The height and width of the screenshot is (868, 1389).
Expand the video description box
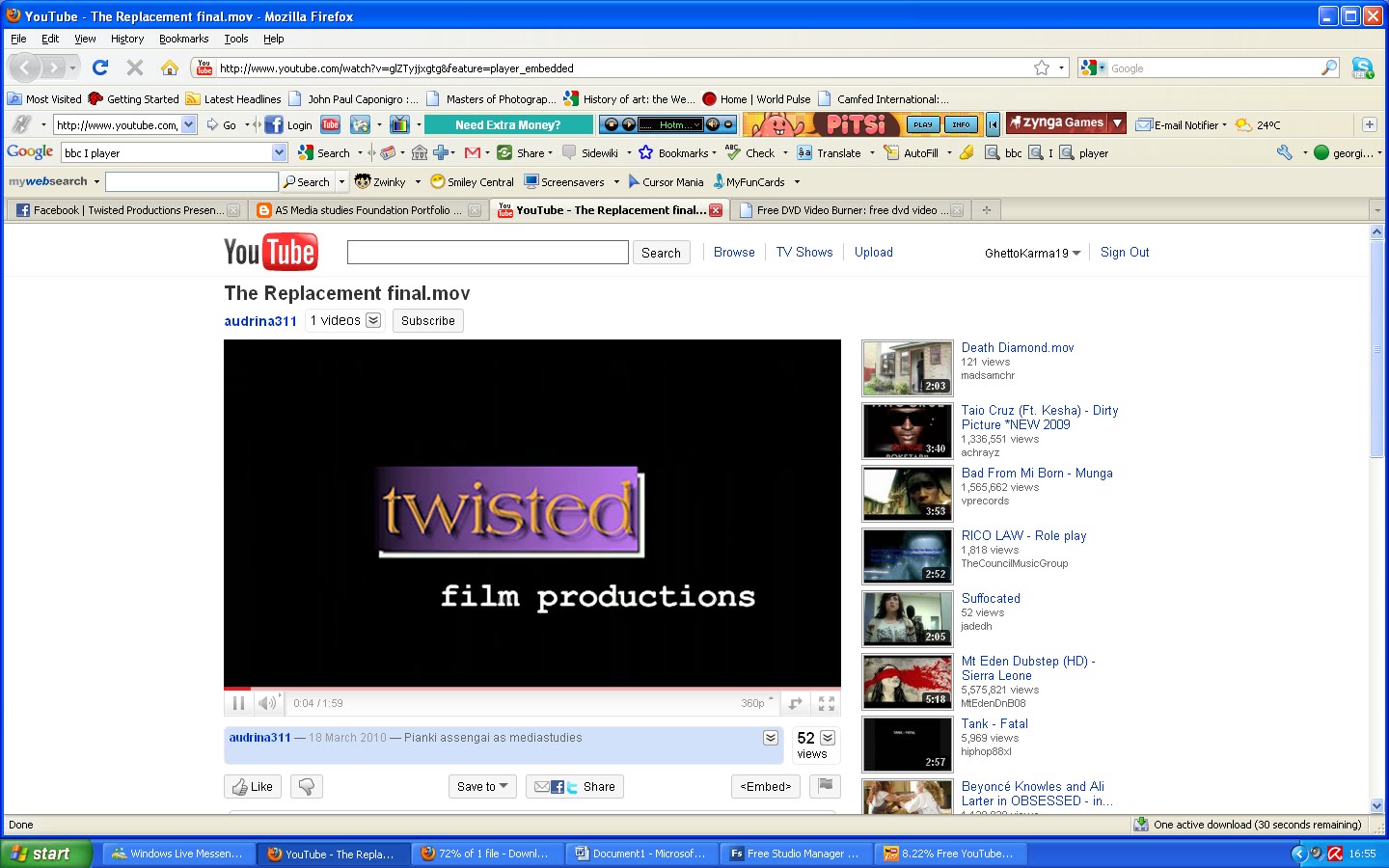pos(771,738)
